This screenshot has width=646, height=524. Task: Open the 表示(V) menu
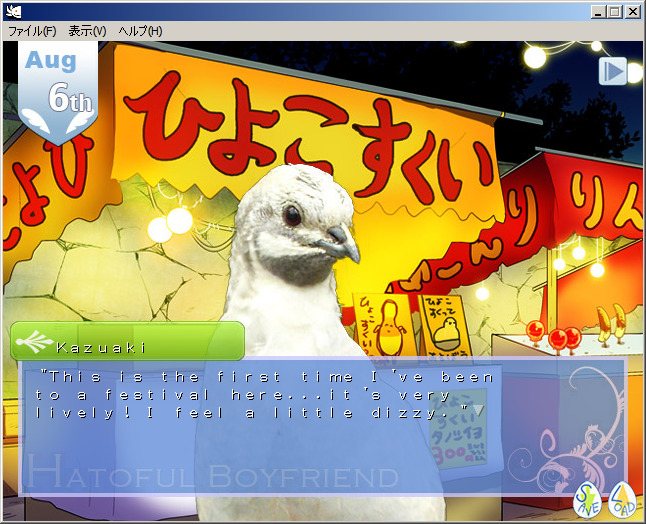(87, 31)
